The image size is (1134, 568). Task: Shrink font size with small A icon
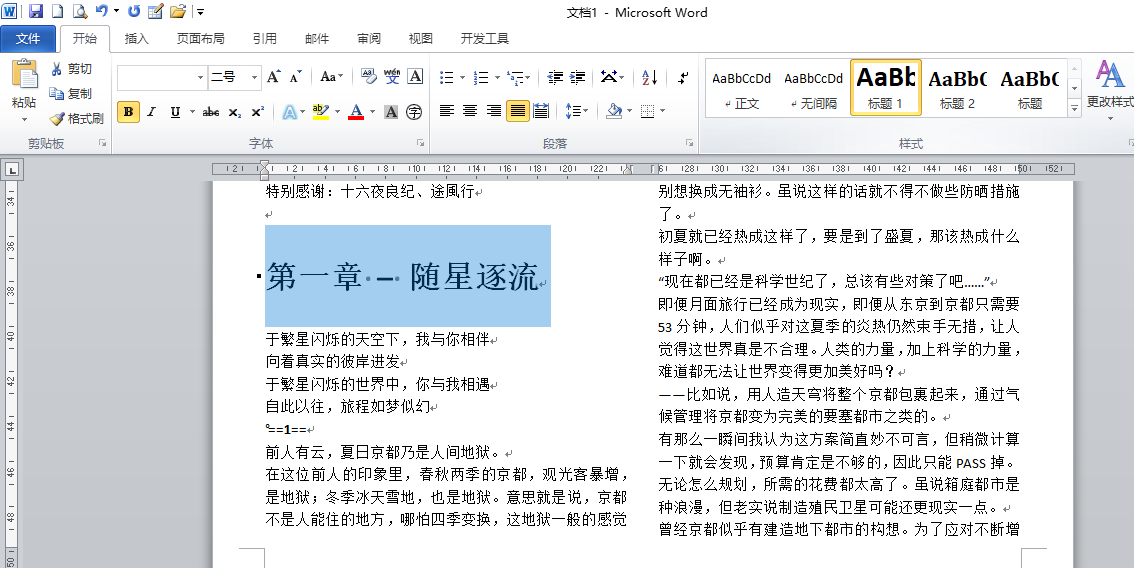pyautogui.click(x=295, y=77)
